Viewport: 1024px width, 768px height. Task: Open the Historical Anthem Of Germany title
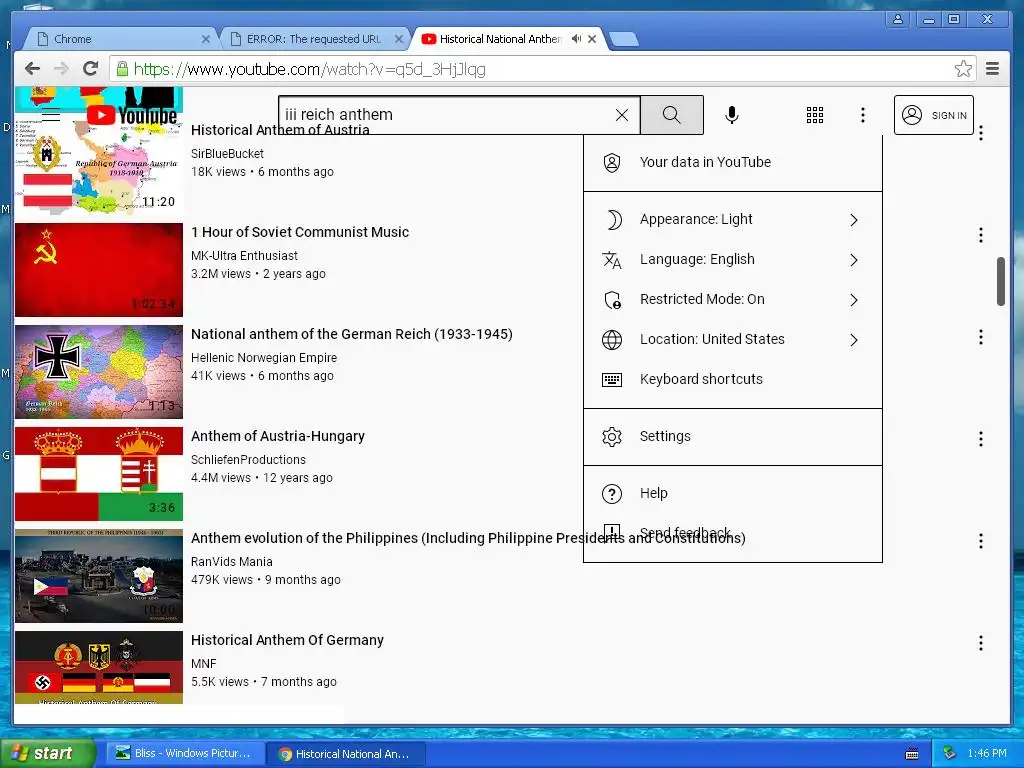click(x=287, y=640)
